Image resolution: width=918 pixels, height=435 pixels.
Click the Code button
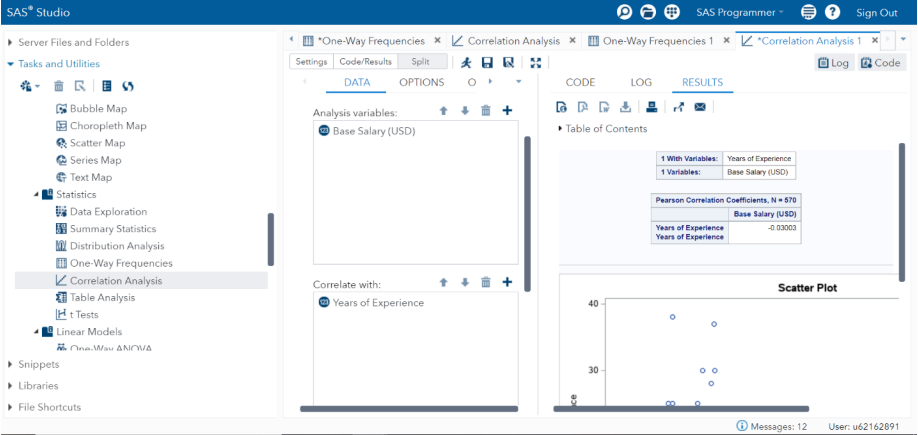(882, 63)
